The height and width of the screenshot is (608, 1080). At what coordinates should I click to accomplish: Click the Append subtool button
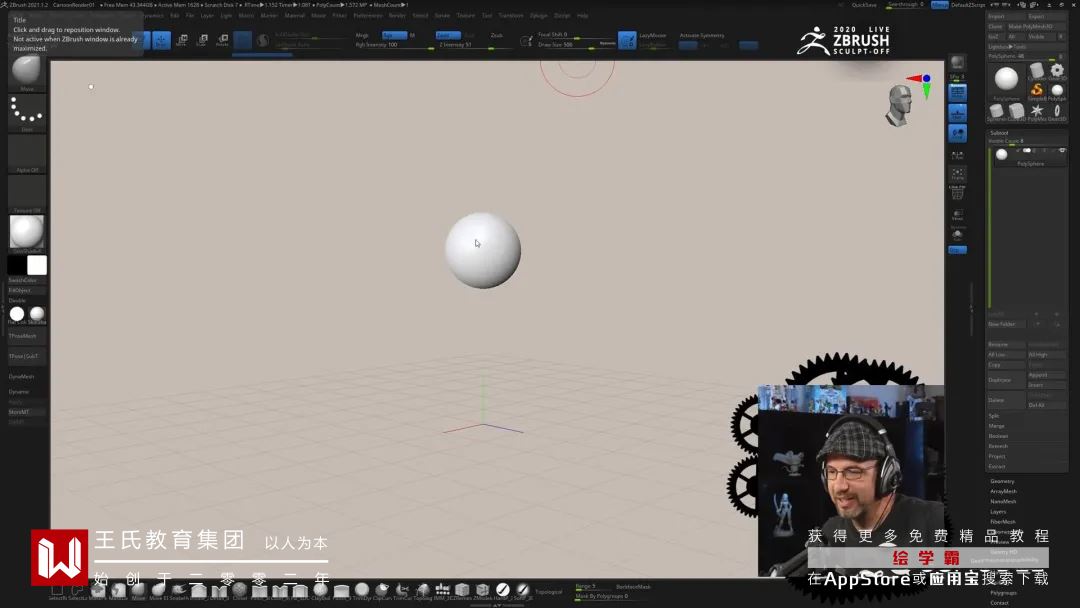coord(1046,375)
